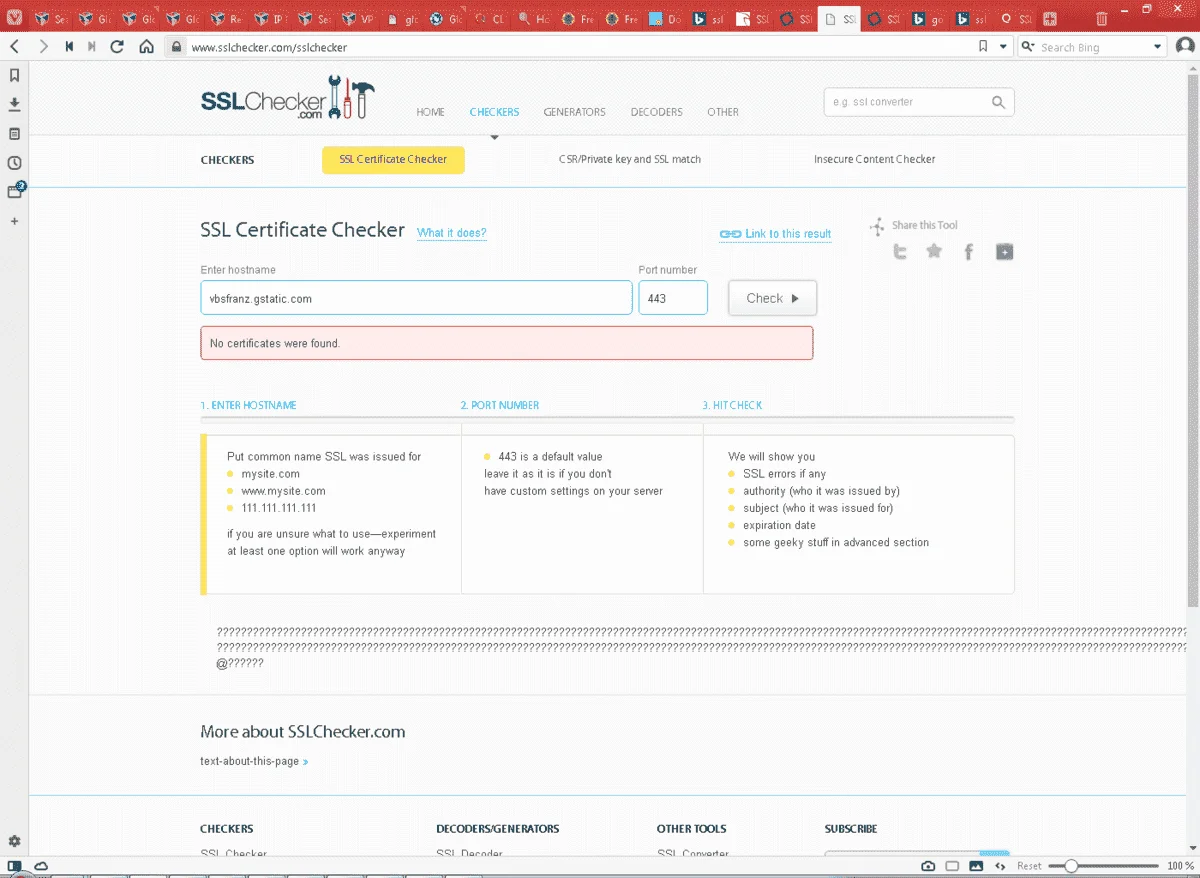This screenshot has height=878, width=1200.
Task: Click inside the Search Bing field
Action: [1094, 46]
